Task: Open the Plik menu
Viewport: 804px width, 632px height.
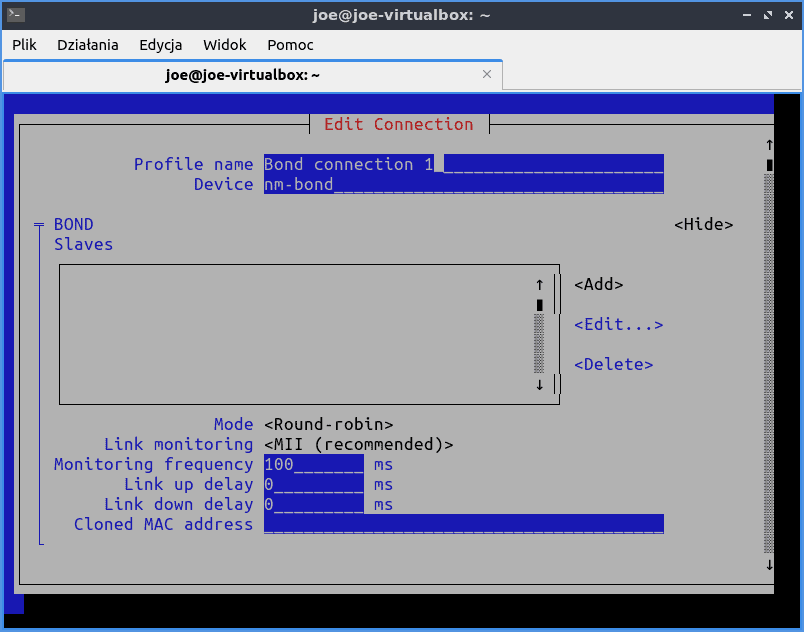Action: 24,45
